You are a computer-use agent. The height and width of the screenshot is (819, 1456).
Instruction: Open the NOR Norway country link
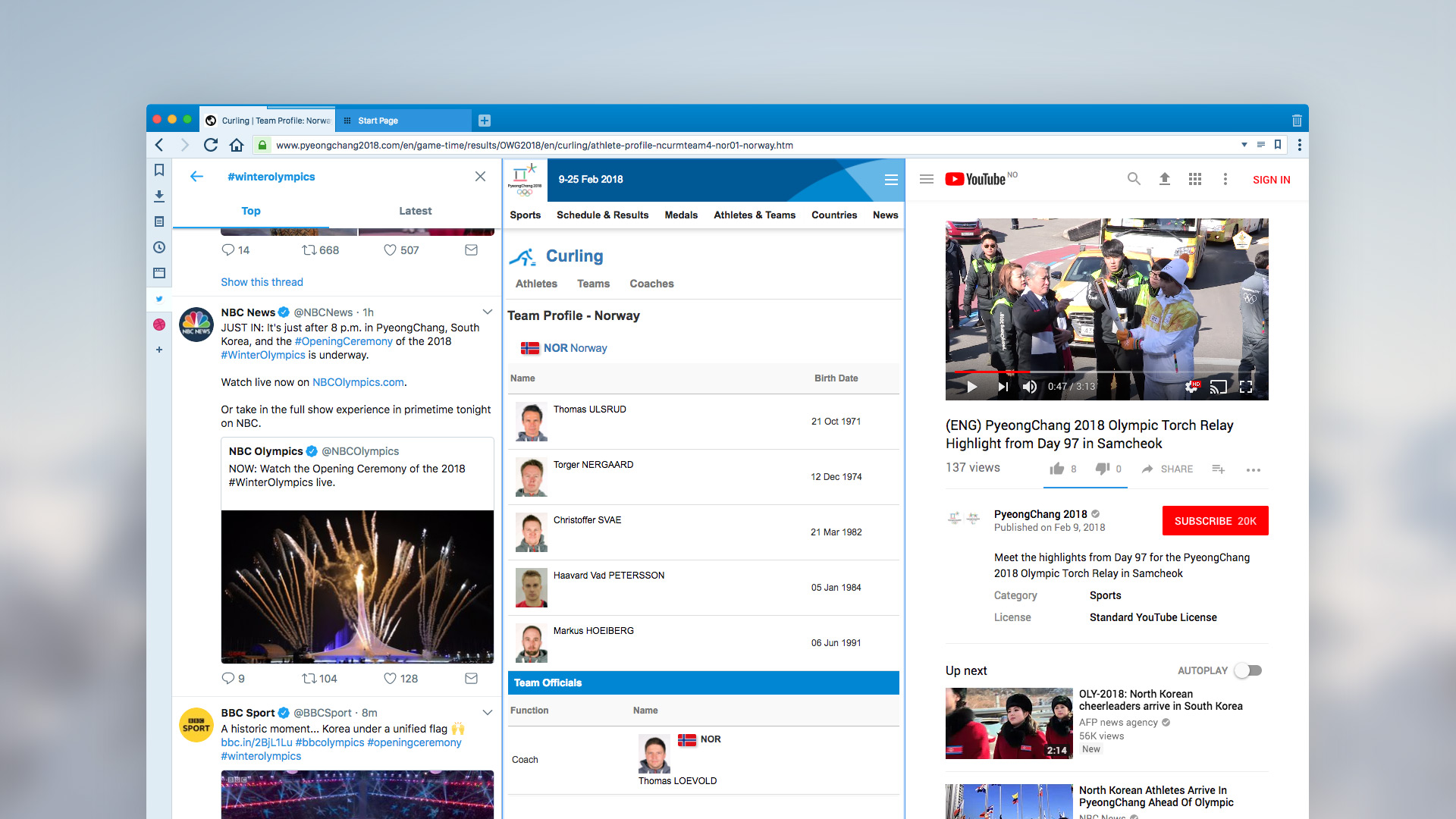click(x=575, y=348)
